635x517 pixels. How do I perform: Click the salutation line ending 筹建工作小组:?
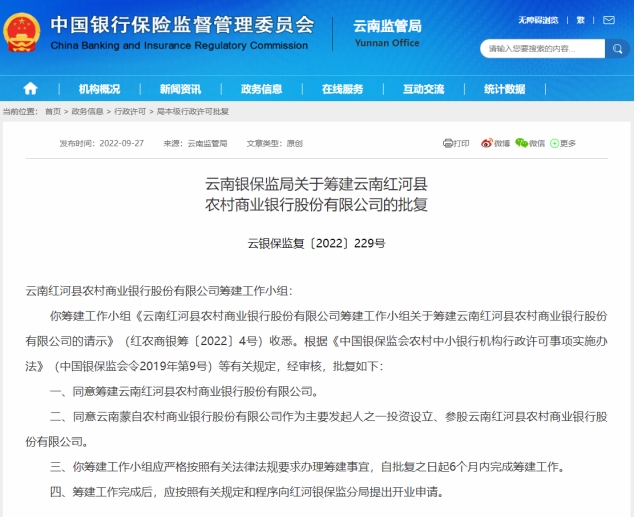click(x=159, y=291)
